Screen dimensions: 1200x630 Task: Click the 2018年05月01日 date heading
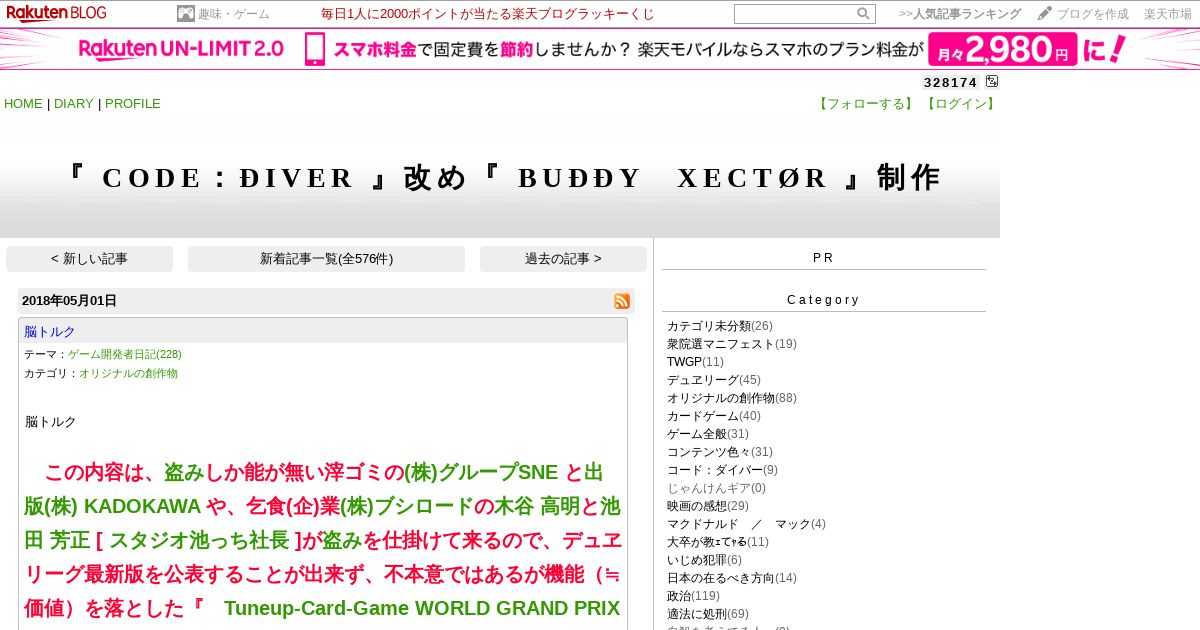point(69,301)
